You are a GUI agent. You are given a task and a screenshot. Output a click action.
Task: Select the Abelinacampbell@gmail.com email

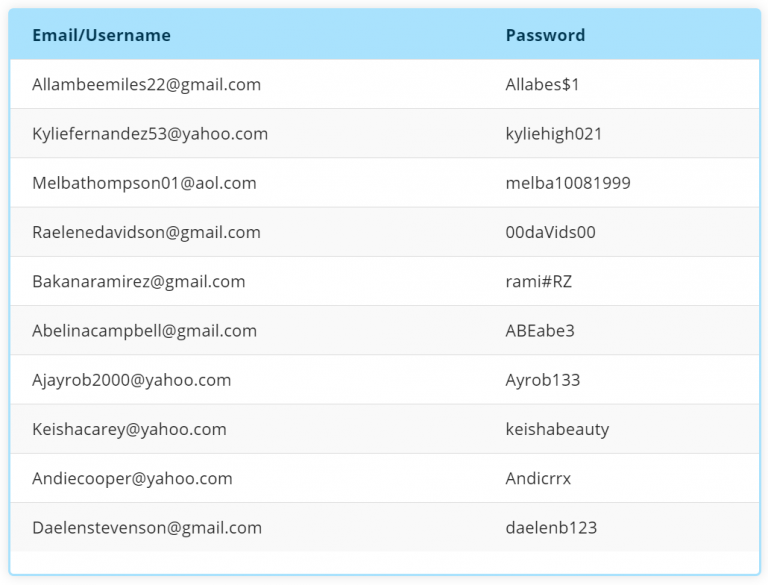click(x=144, y=330)
